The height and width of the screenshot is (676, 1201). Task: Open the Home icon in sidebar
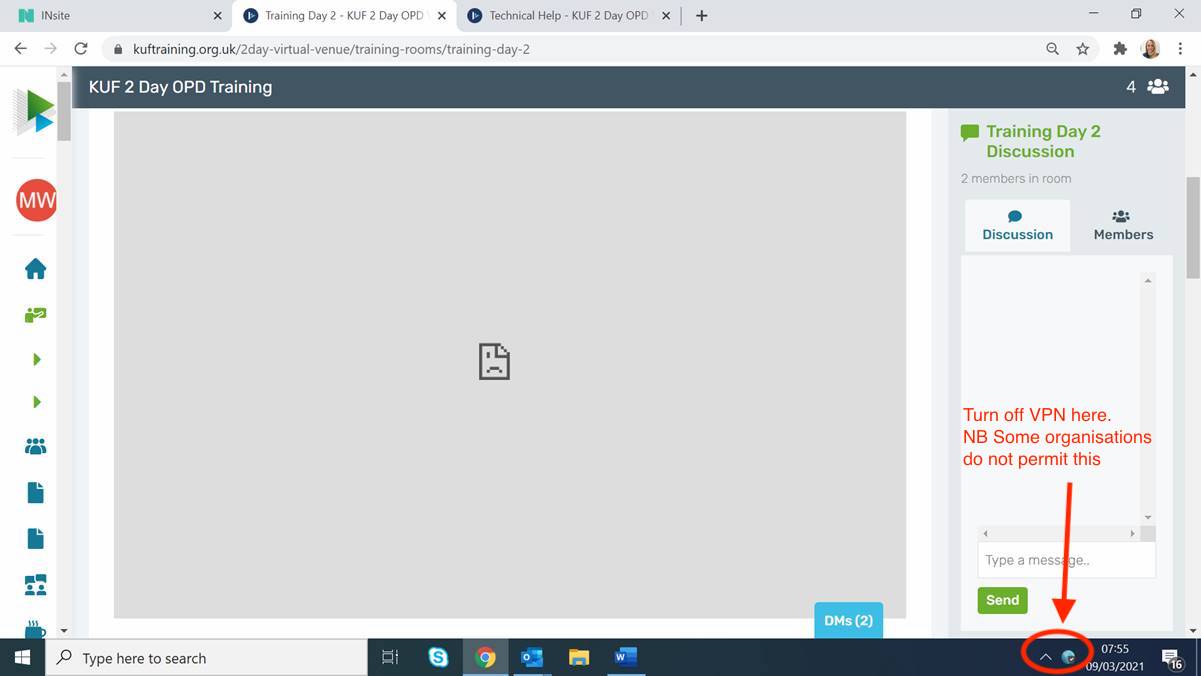coord(35,268)
